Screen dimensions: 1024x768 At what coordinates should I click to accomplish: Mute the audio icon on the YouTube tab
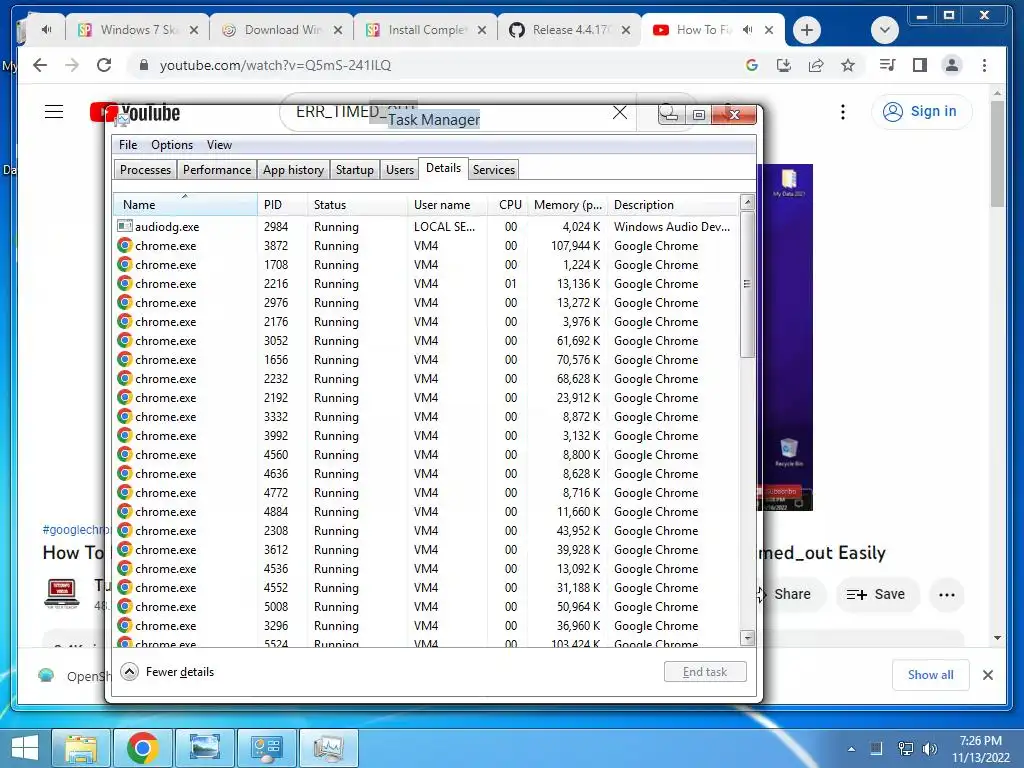pos(748,30)
